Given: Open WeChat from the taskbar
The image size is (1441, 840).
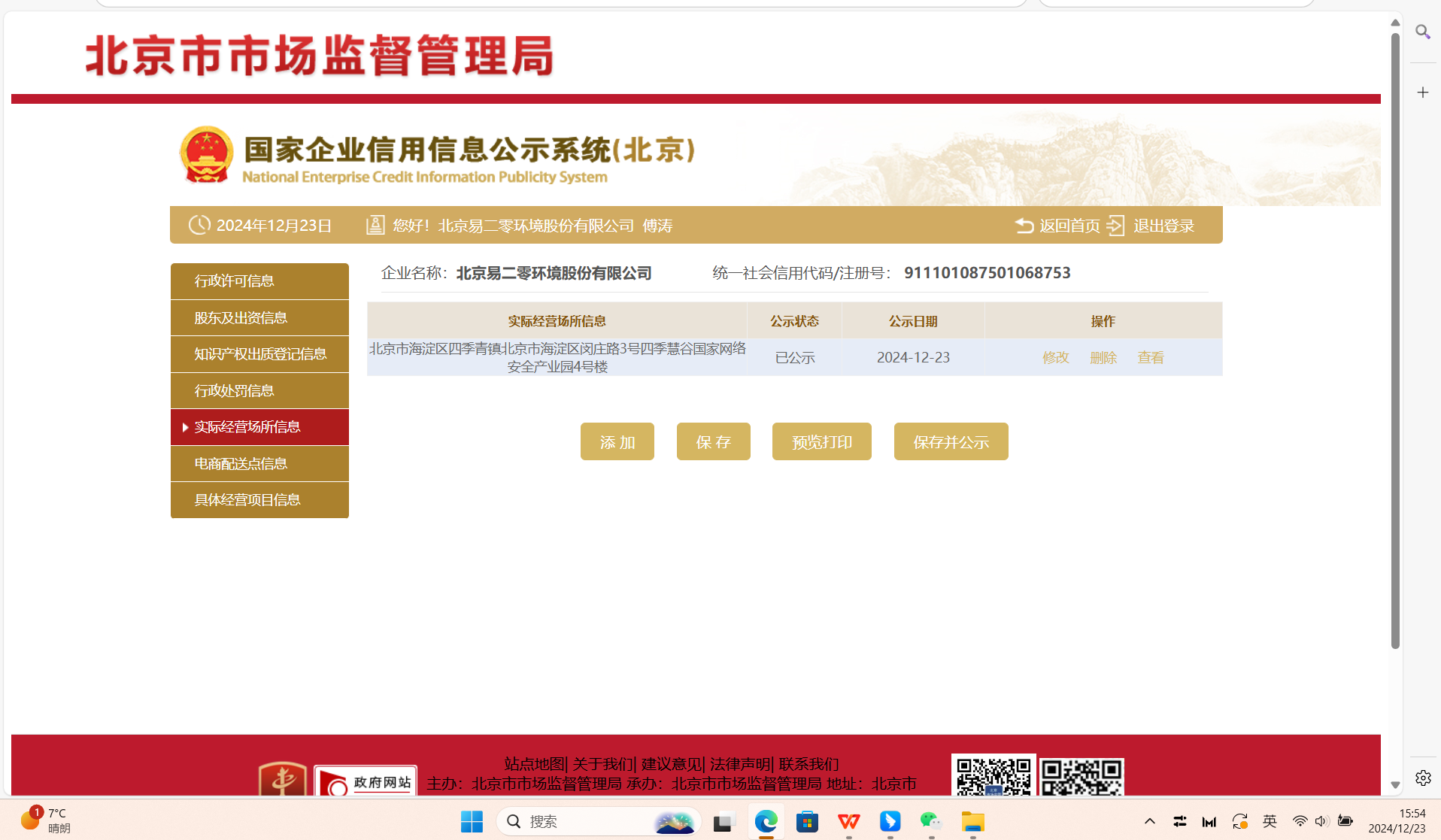Looking at the screenshot, I should coord(931,821).
